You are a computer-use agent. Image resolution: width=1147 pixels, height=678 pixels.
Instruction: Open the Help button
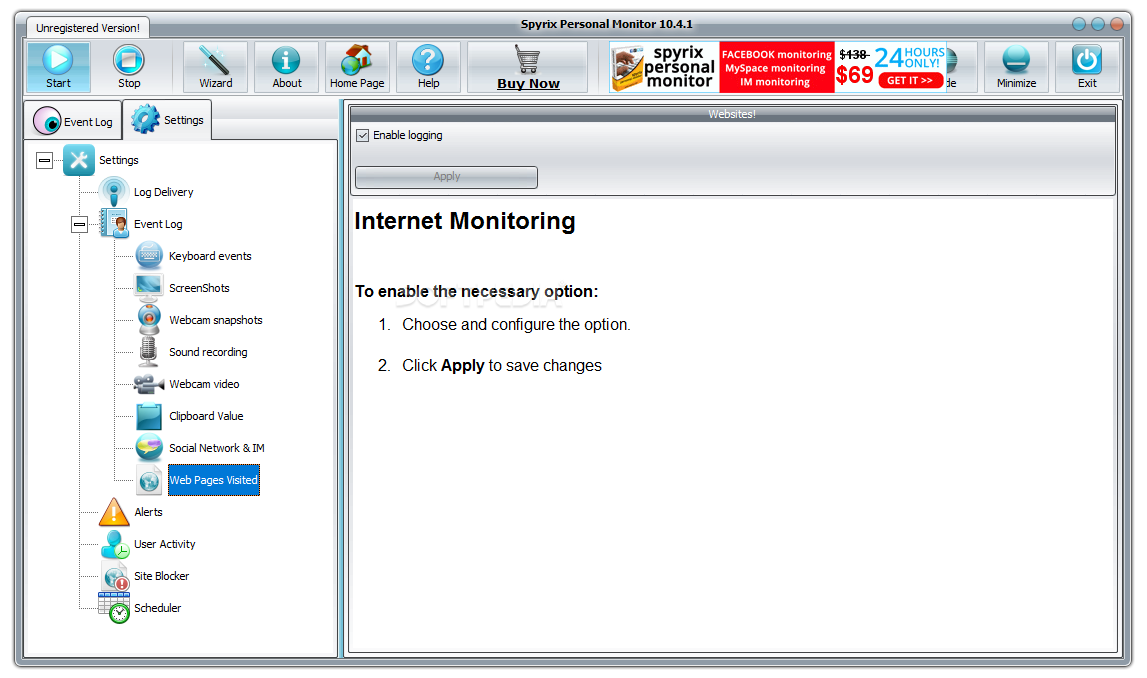429,67
